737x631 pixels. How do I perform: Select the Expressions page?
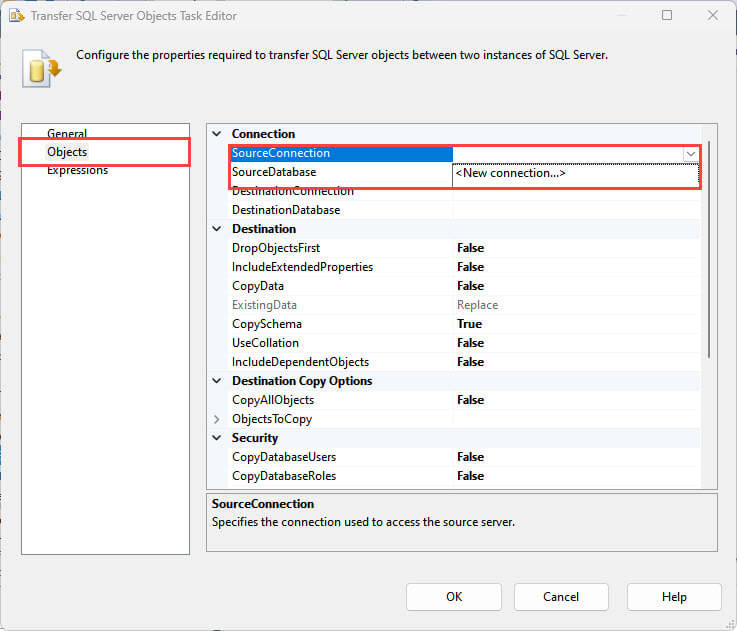click(x=78, y=171)
